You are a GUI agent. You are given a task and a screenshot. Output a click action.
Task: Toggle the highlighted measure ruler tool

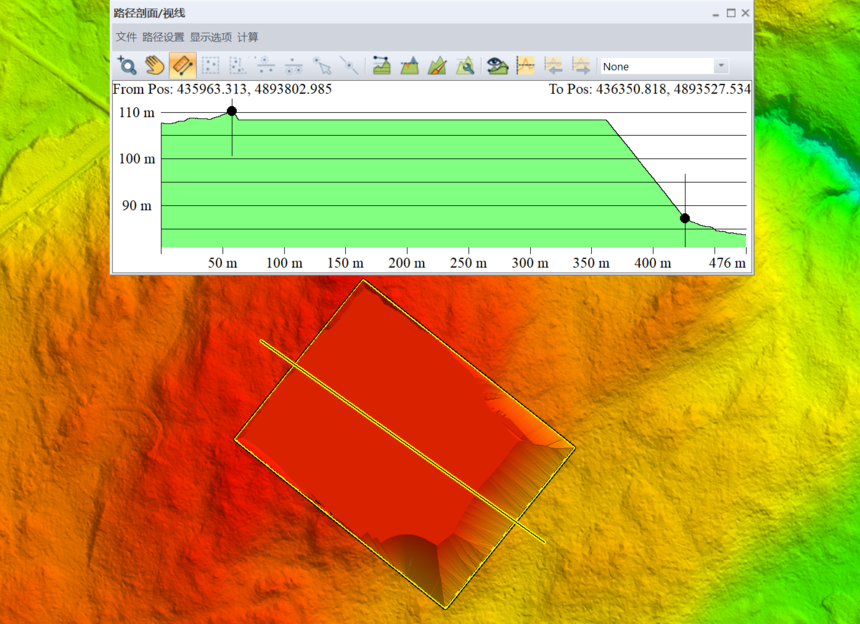[183, 66]
